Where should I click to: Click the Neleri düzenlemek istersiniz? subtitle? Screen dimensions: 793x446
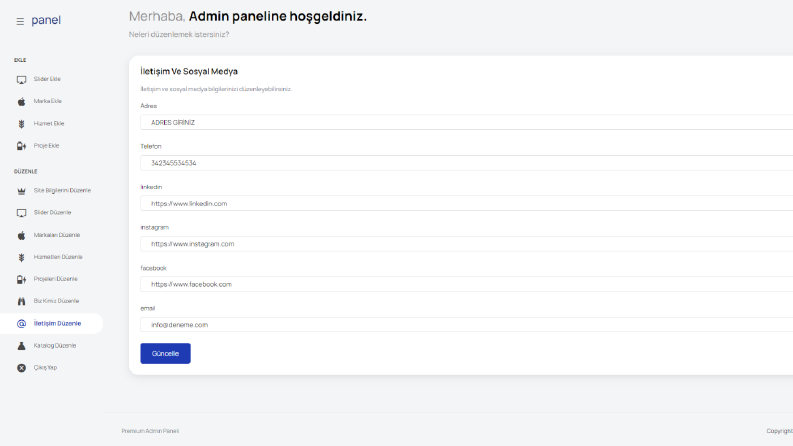click(x=179, y=34)
